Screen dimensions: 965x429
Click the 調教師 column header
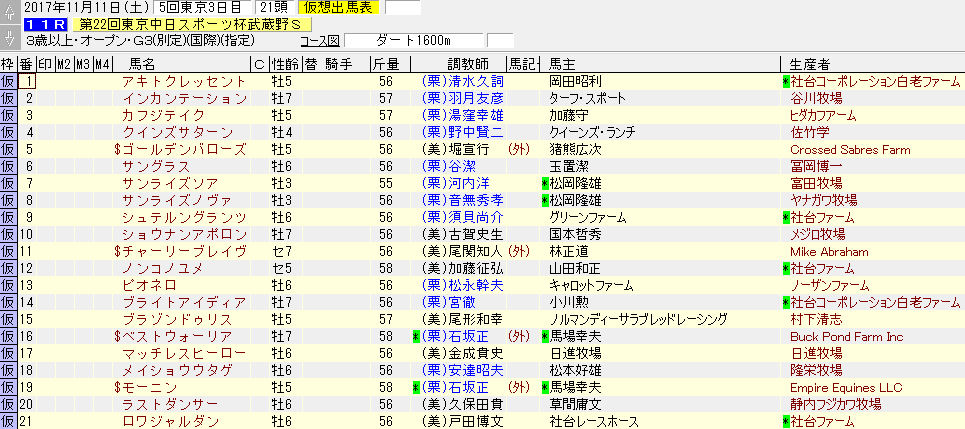pyautogui.click(x=468, y=64)
